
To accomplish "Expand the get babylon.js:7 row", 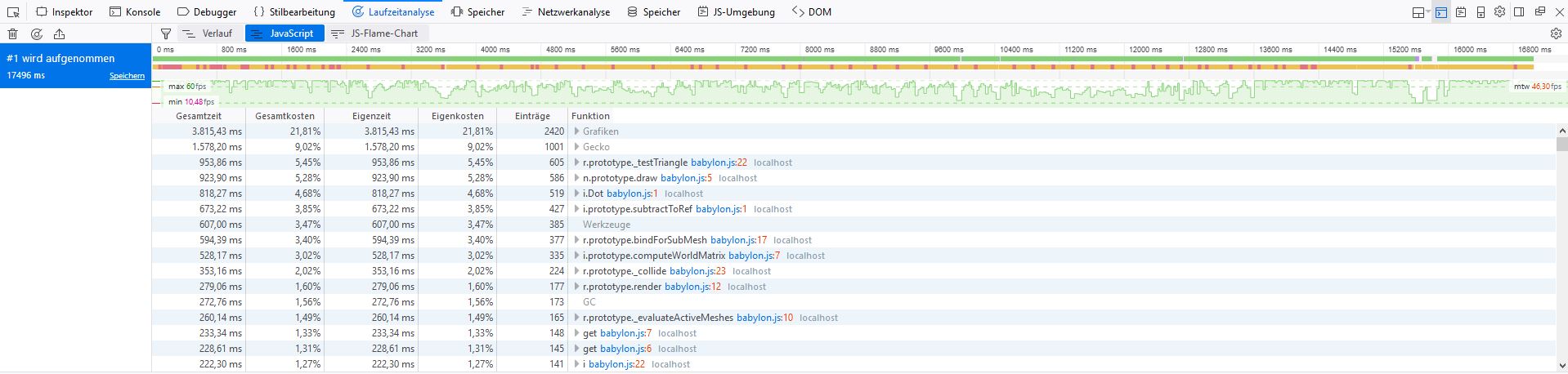I will 576,333.
